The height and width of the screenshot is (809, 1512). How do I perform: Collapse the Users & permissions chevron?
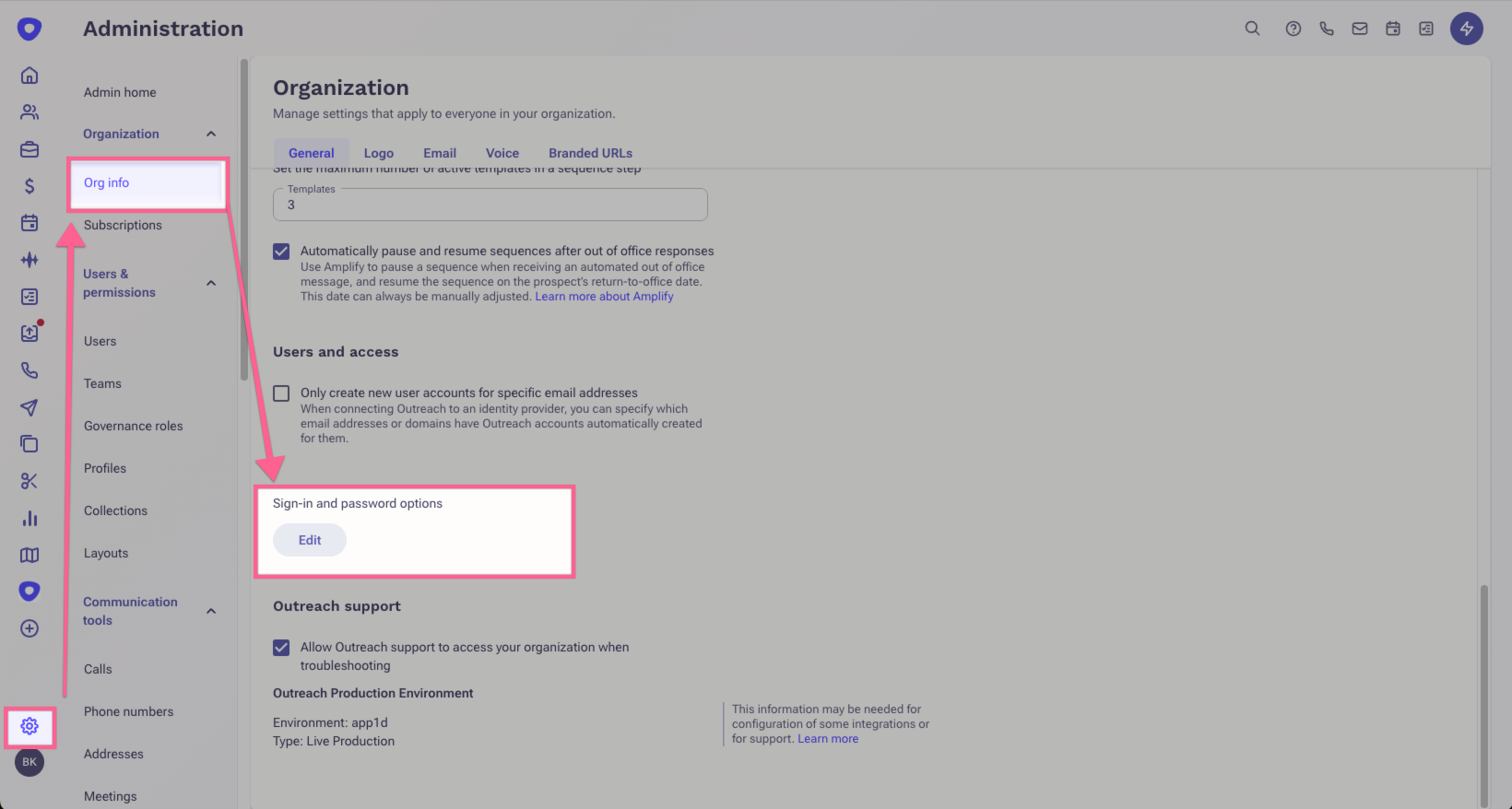tap(211, 284)
